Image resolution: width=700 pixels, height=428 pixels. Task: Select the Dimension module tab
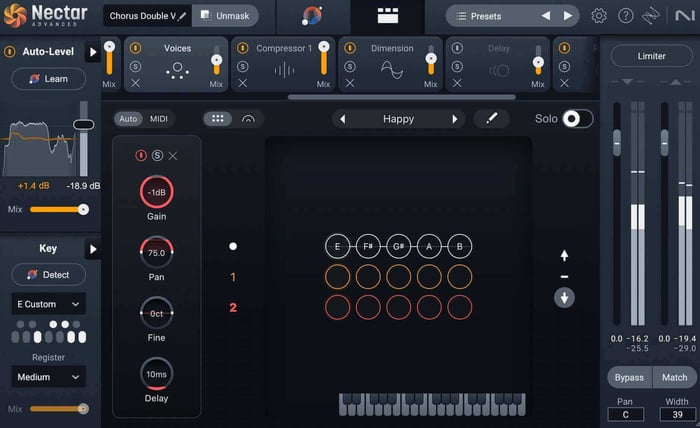click(391, 65)
